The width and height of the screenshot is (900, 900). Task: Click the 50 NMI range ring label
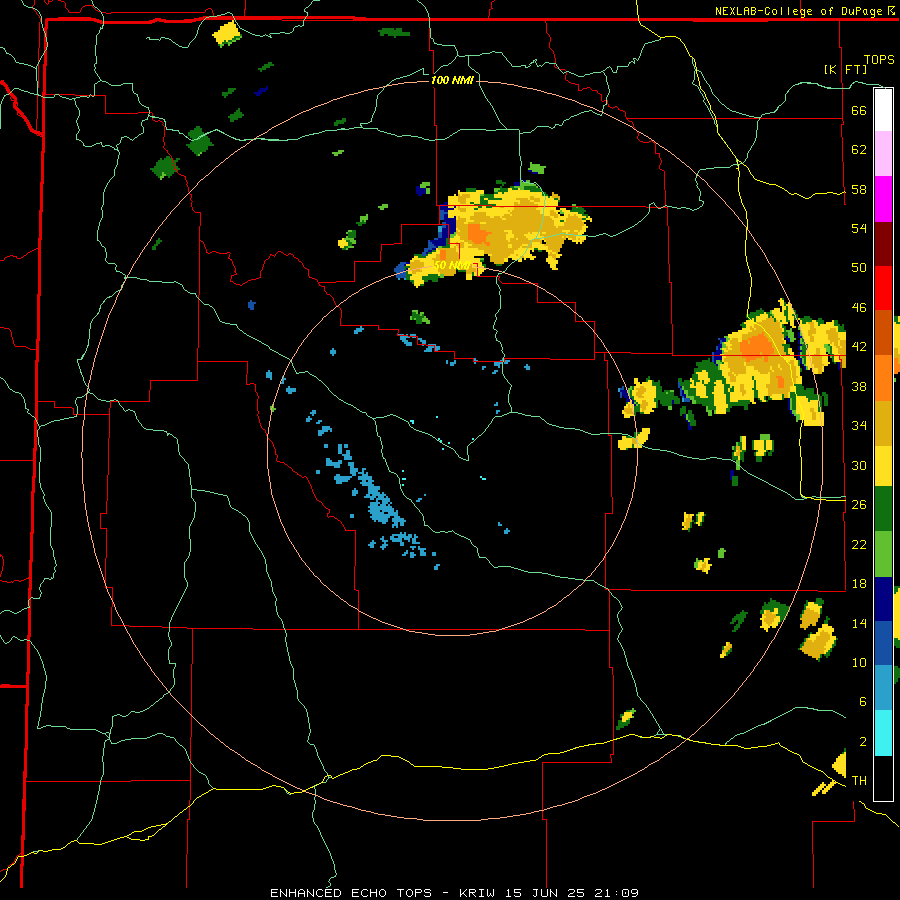452,265
